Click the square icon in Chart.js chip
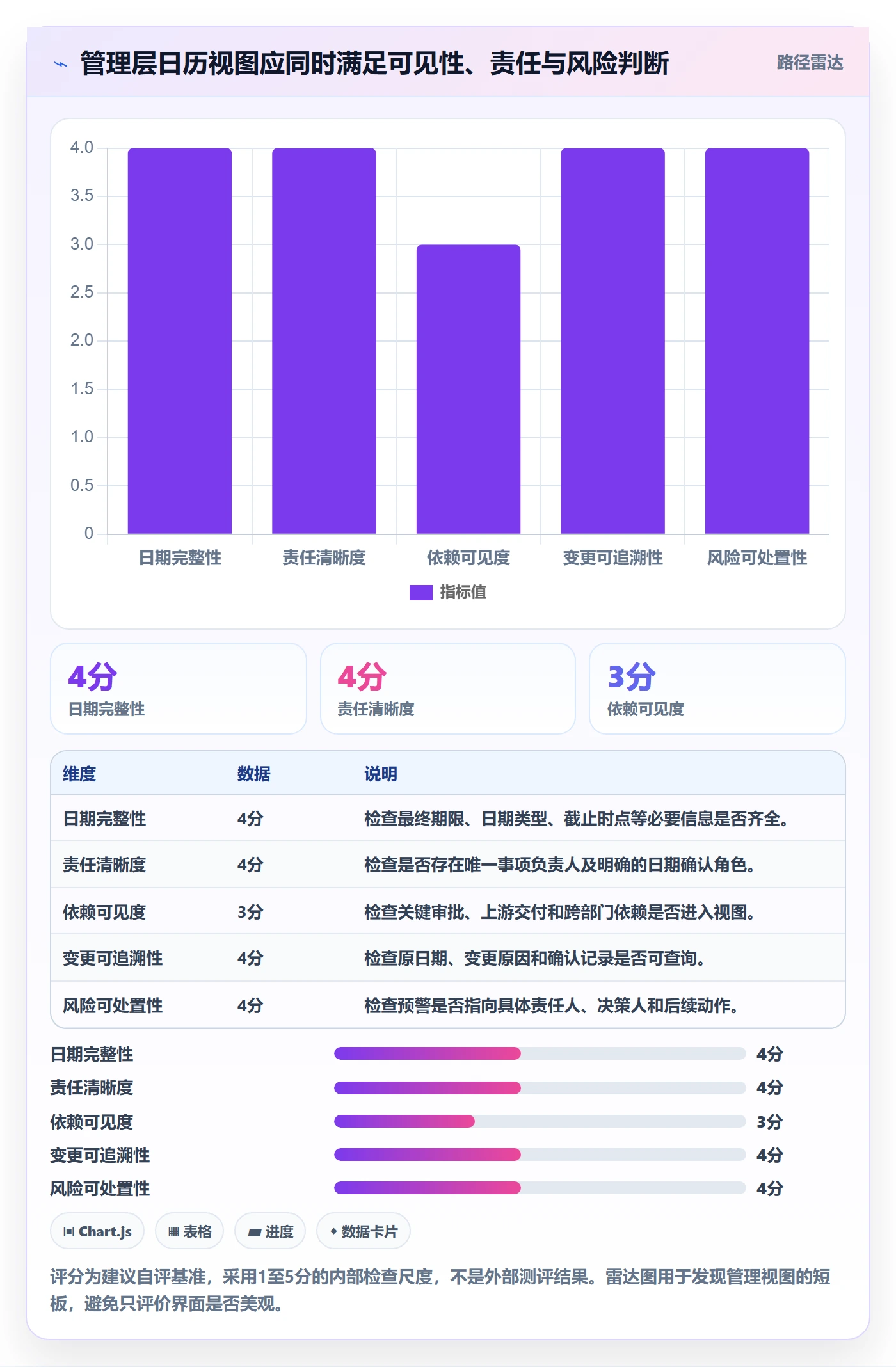This screenshot has width=896, height=1367. 69,1232
